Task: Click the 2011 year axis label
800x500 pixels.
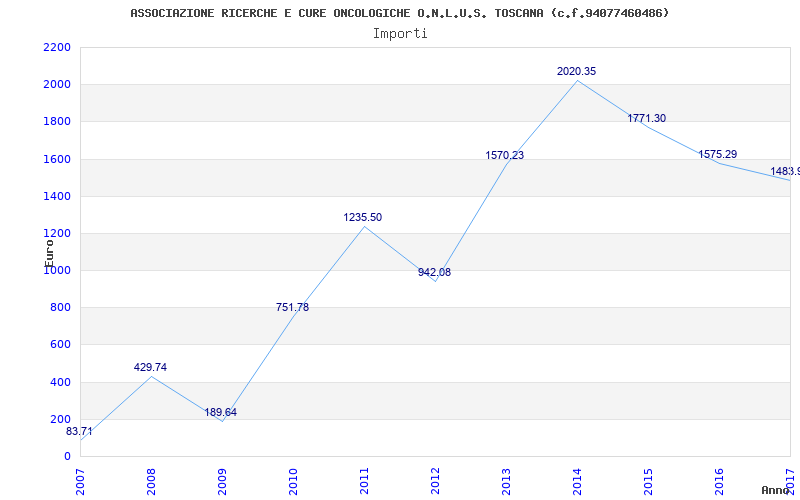Action: click(364, 482)
